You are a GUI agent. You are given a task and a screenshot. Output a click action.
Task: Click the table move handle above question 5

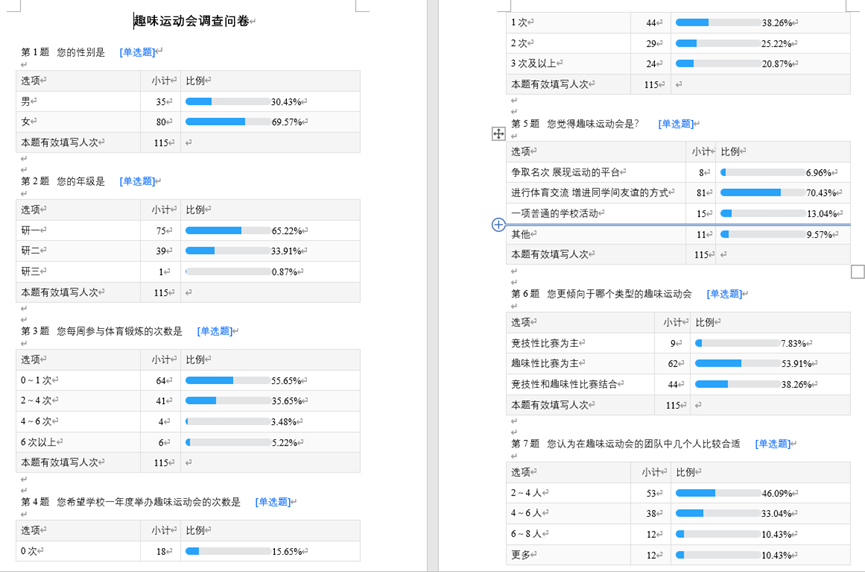498,134
